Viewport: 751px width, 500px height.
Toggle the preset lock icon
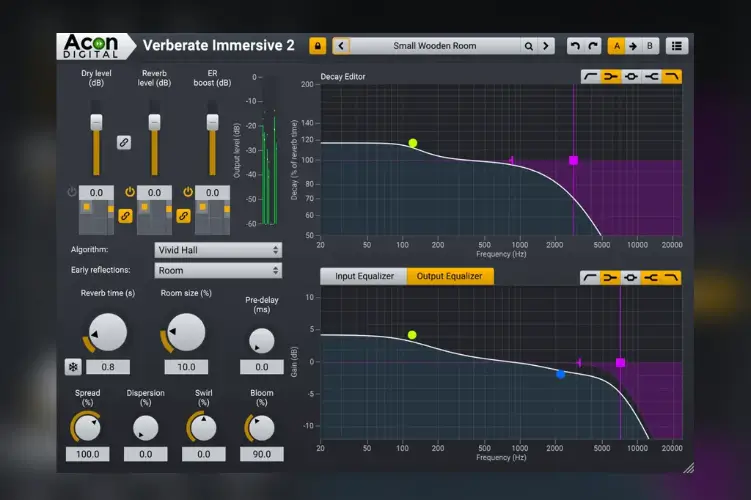pos(317,46)
